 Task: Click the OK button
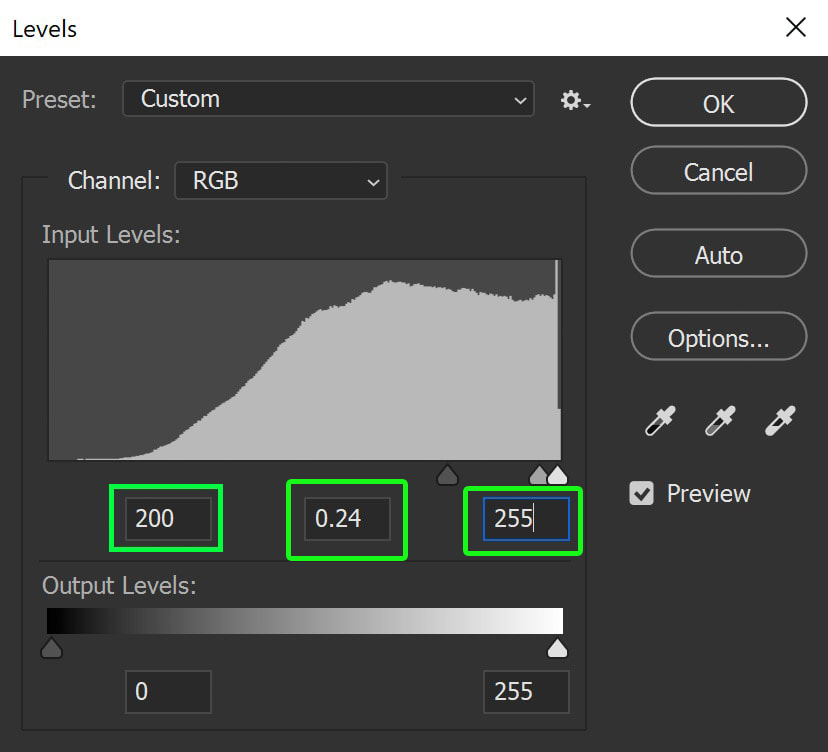tap(719, 102)
